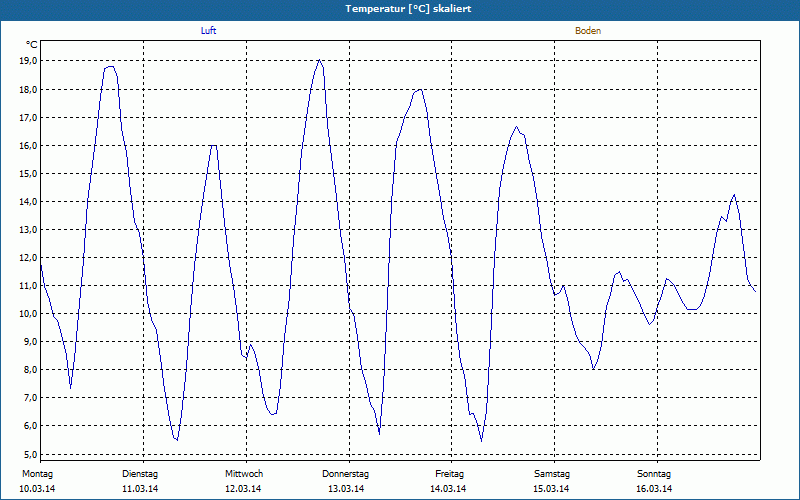Click the 6,0 y-axis value
The image size is (800, 500).
(x=31, y=426)
